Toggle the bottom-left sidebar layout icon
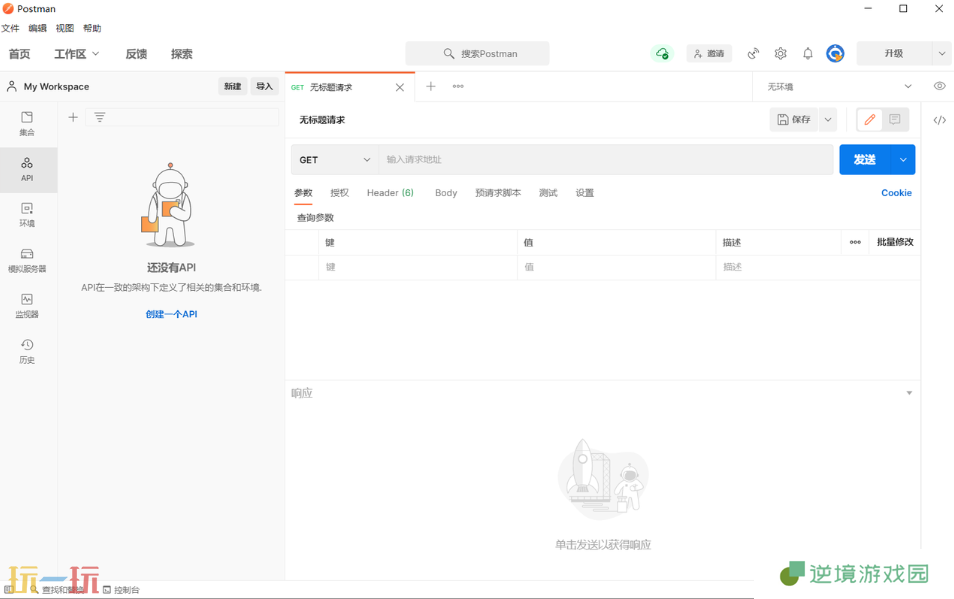 [x=9, y=589]
